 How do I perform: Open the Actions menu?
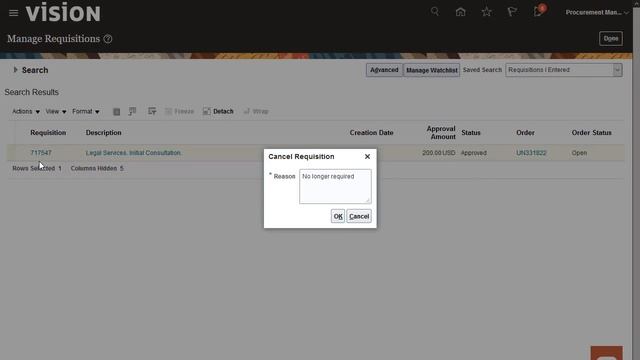26,111
